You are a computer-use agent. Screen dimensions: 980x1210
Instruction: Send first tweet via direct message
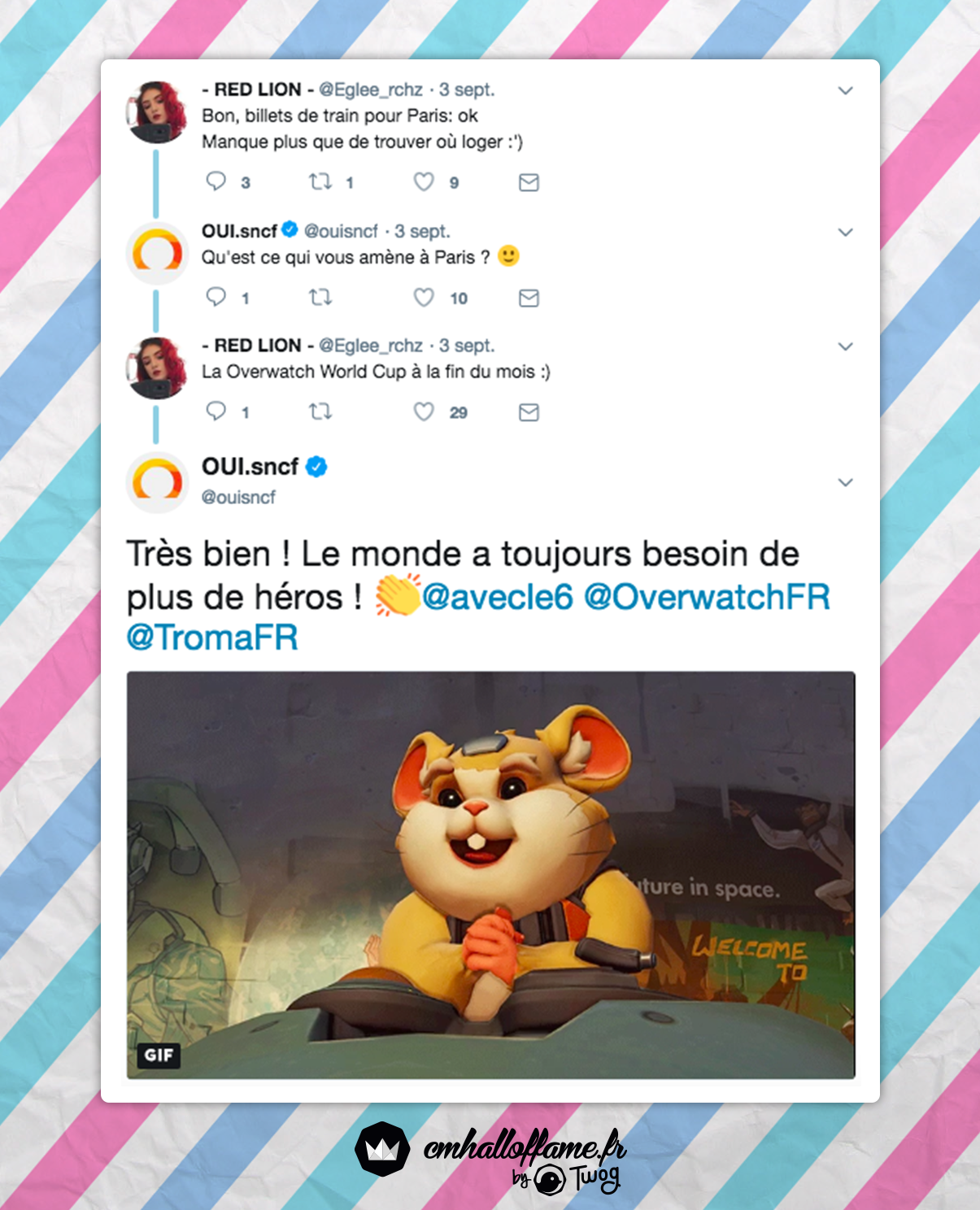click(529, 182)
